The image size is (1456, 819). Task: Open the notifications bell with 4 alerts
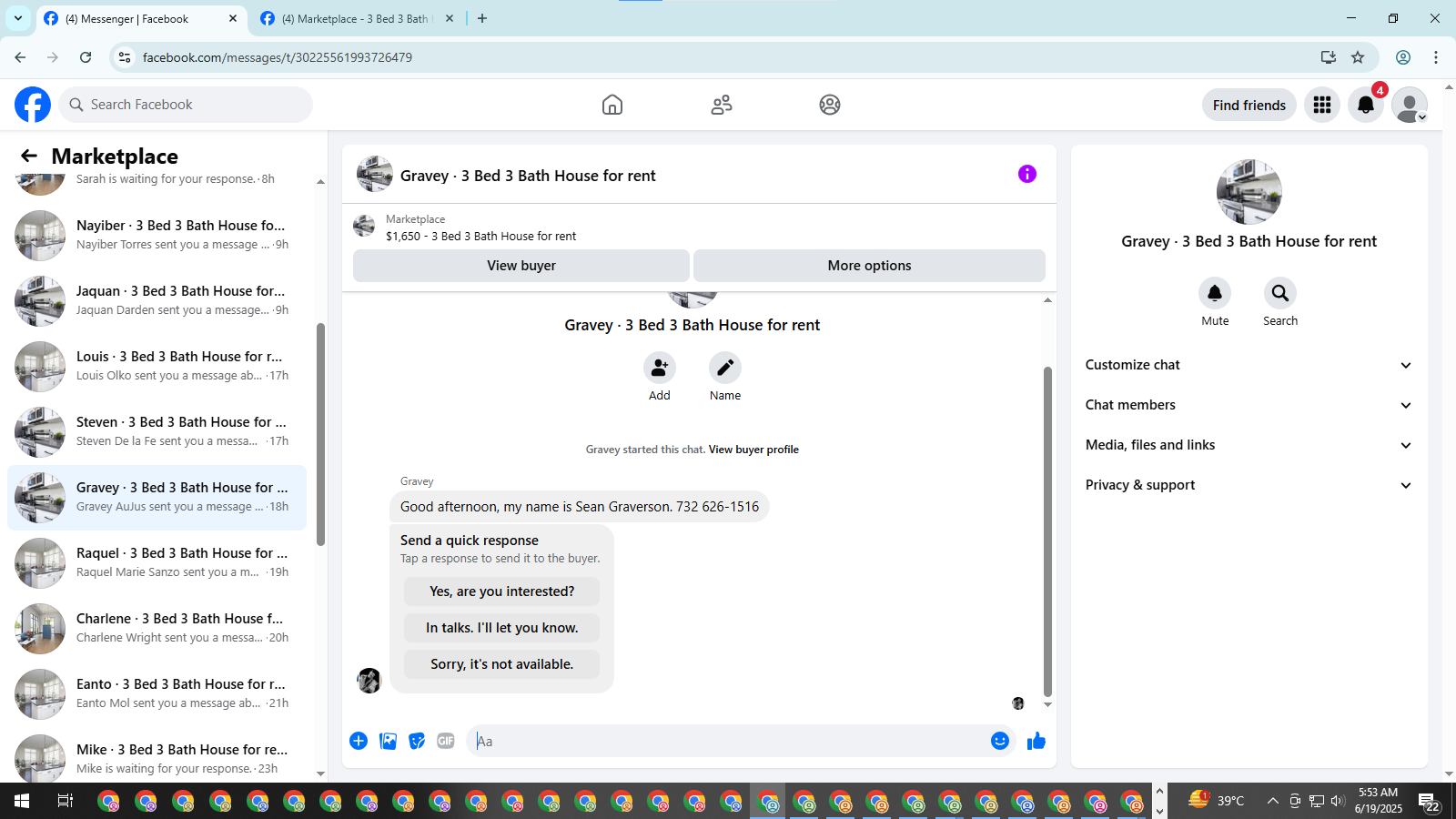(x=1366, y=105)
